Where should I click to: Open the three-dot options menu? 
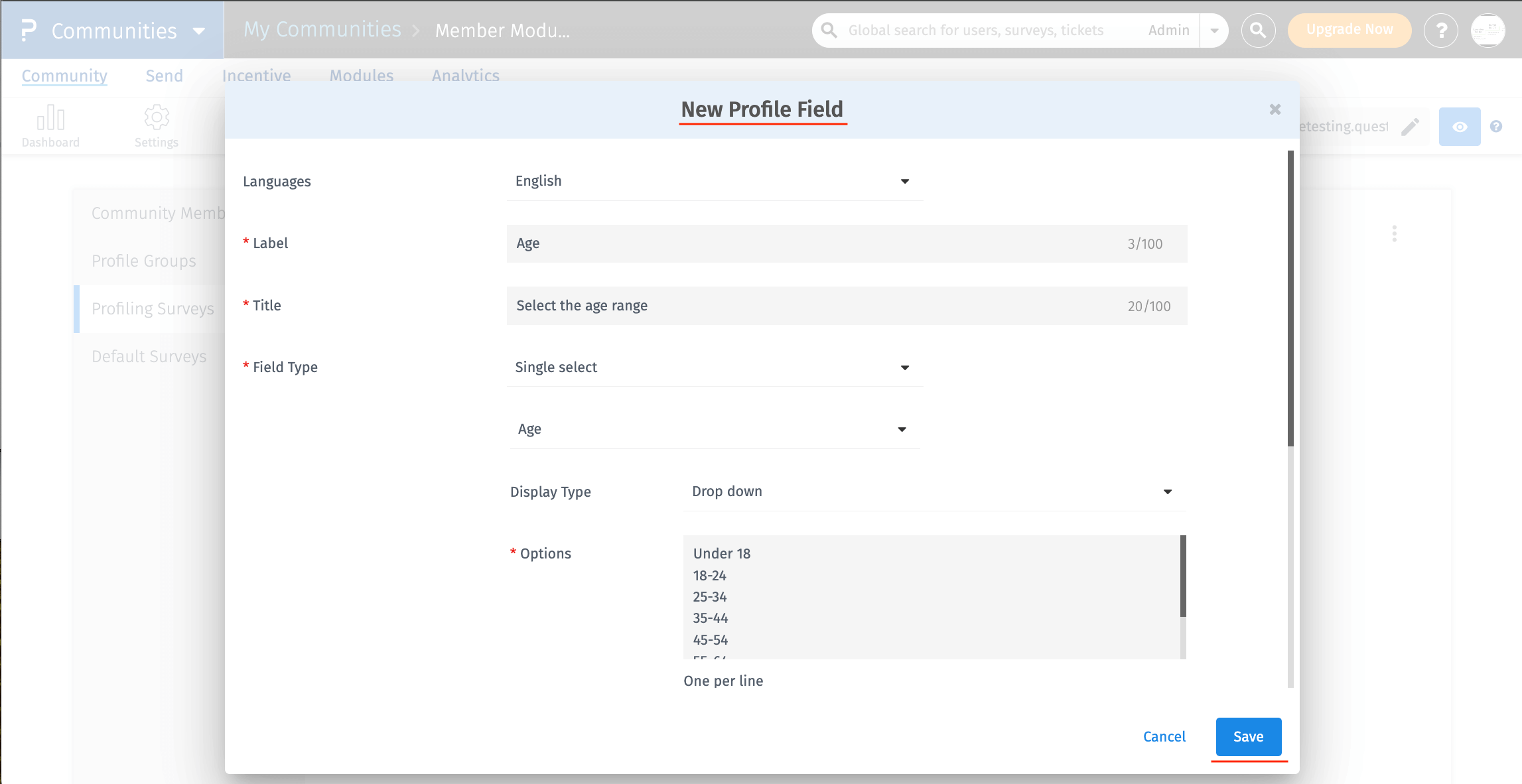(x=1394, y=233)
